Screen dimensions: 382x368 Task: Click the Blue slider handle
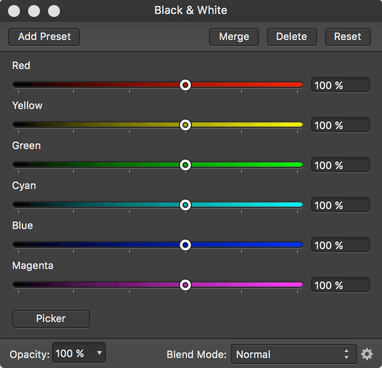point(185,245)
